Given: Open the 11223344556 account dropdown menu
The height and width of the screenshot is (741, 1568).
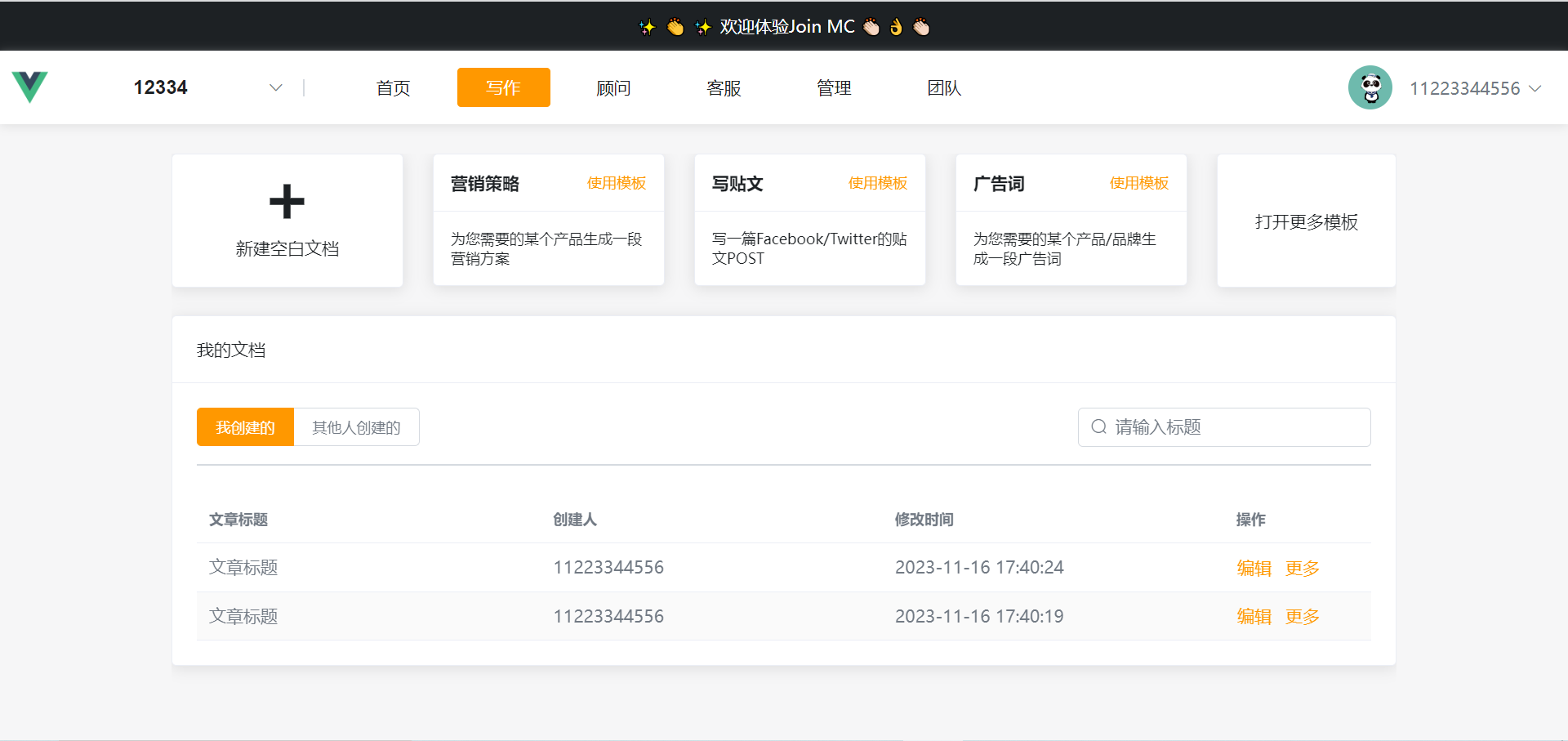Looking at the screenshot, I should [x=1535, y=88].
